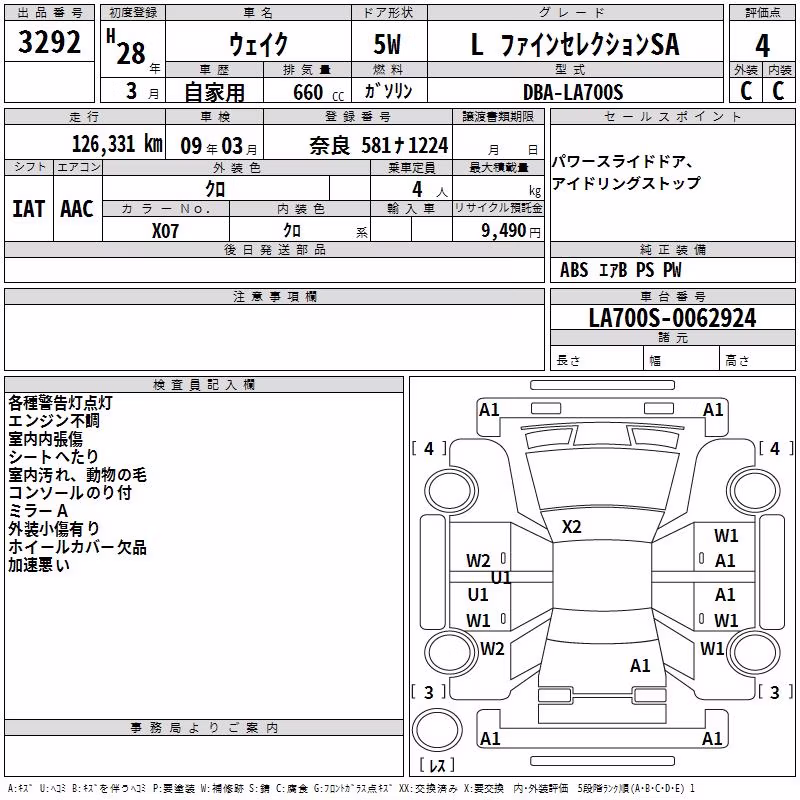This screenshot has height=800, width=800.
Task: Click inspector note 加速悪い
Action: click(x=39, y=565)
